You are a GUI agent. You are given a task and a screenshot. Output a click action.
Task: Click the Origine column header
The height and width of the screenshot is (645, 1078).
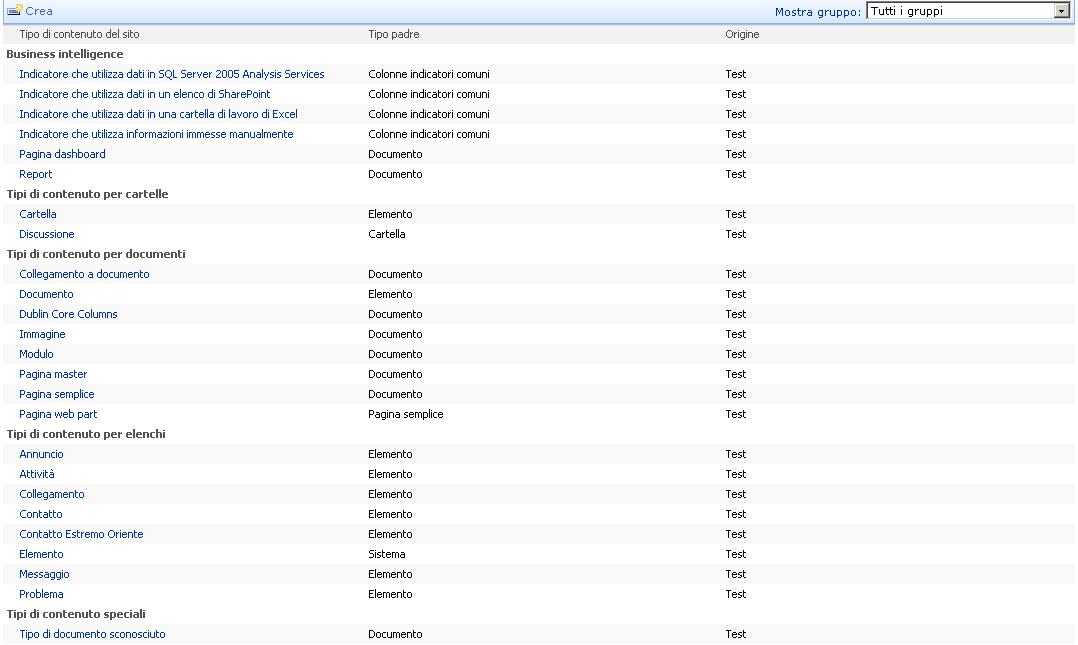pos(742,34)
